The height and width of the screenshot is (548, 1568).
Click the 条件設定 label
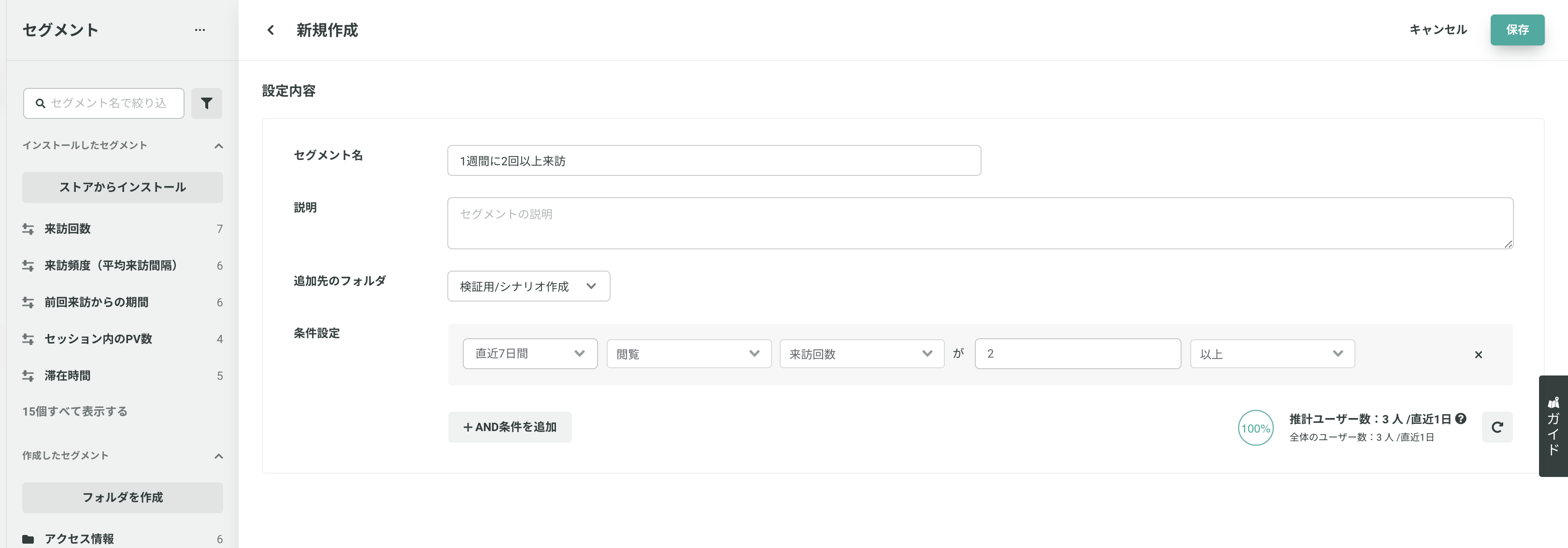[x=316, y=333]
